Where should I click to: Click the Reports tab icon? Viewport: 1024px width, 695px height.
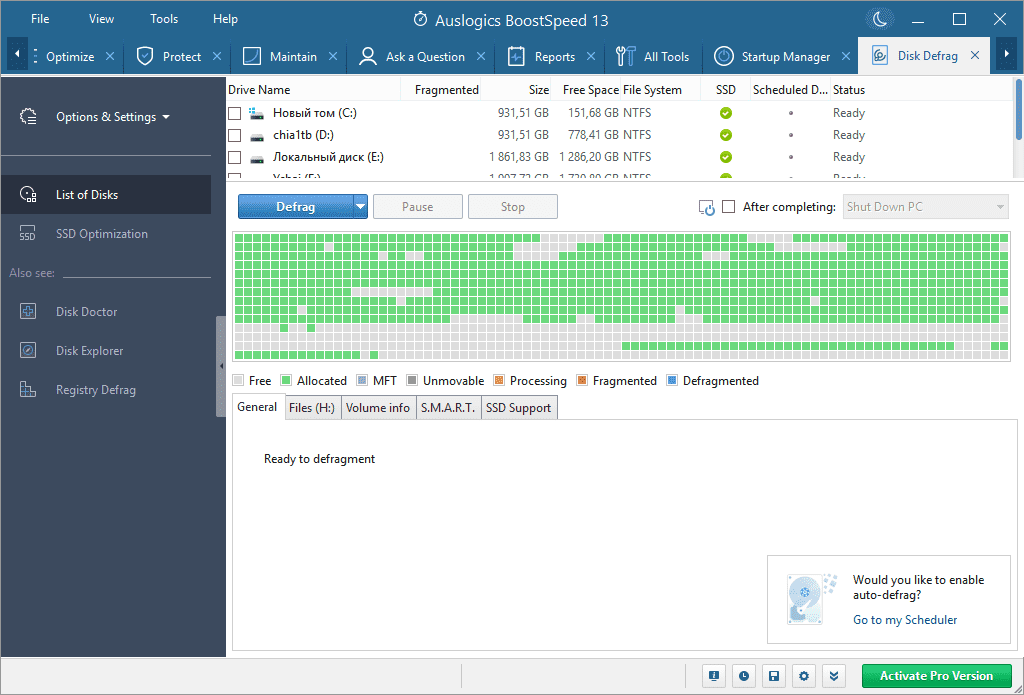pyautogui.click(x=516, y=56)
